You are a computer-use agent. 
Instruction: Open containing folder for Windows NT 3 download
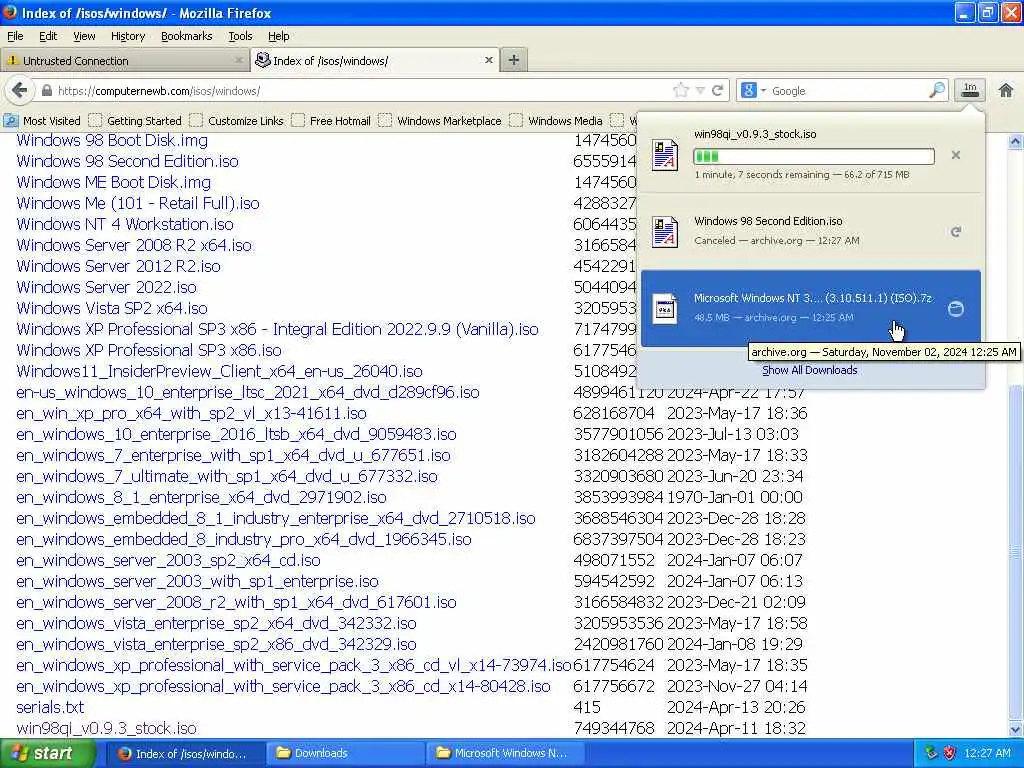tap(955, 308)
